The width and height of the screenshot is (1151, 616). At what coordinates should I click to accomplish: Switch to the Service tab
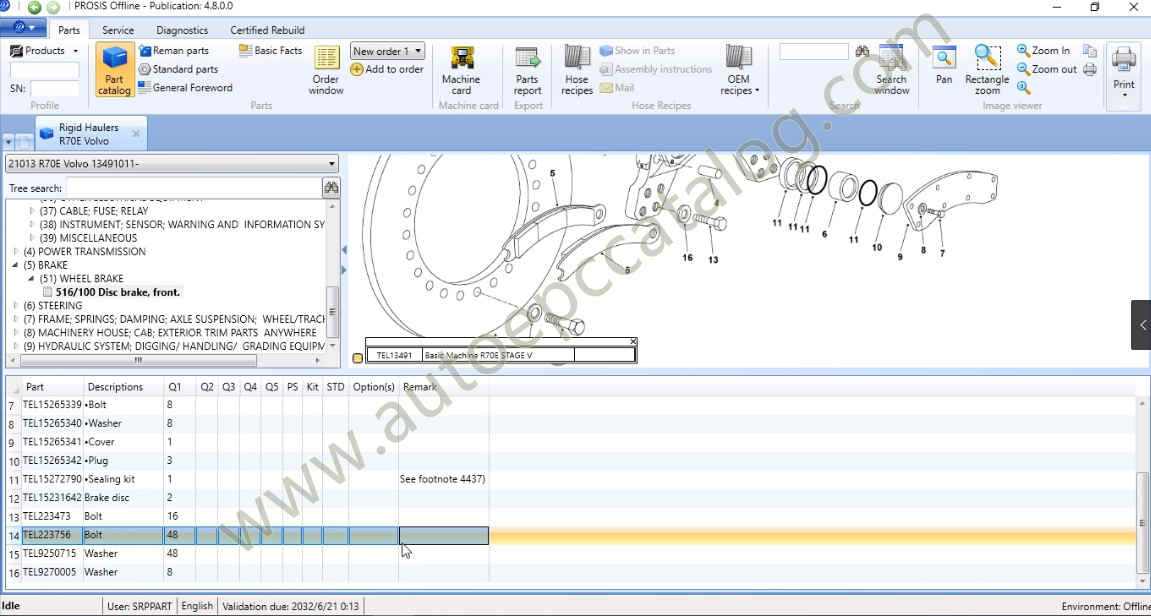[x=118, y=30]
